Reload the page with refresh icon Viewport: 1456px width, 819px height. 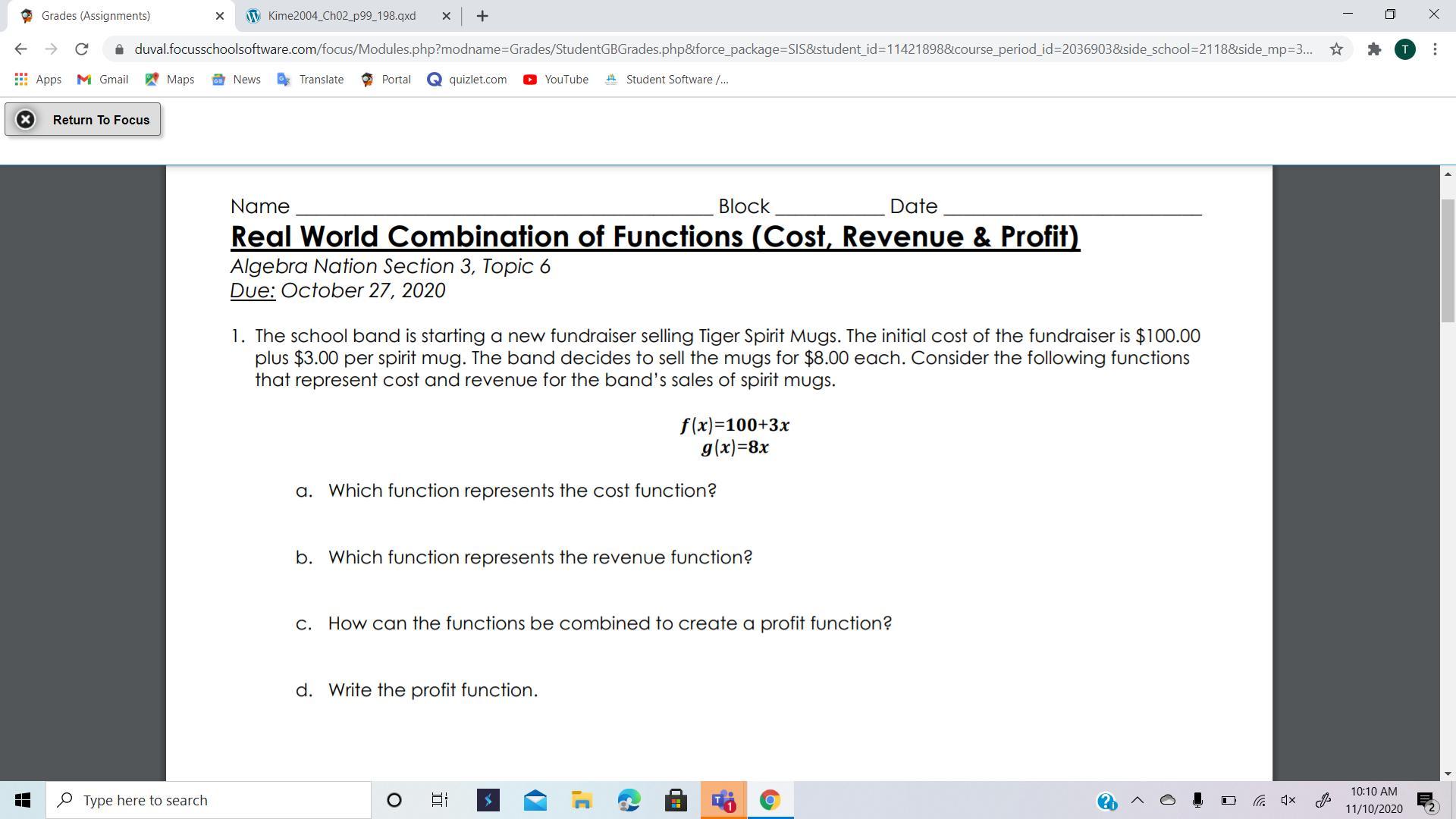[x=81, y=49]
